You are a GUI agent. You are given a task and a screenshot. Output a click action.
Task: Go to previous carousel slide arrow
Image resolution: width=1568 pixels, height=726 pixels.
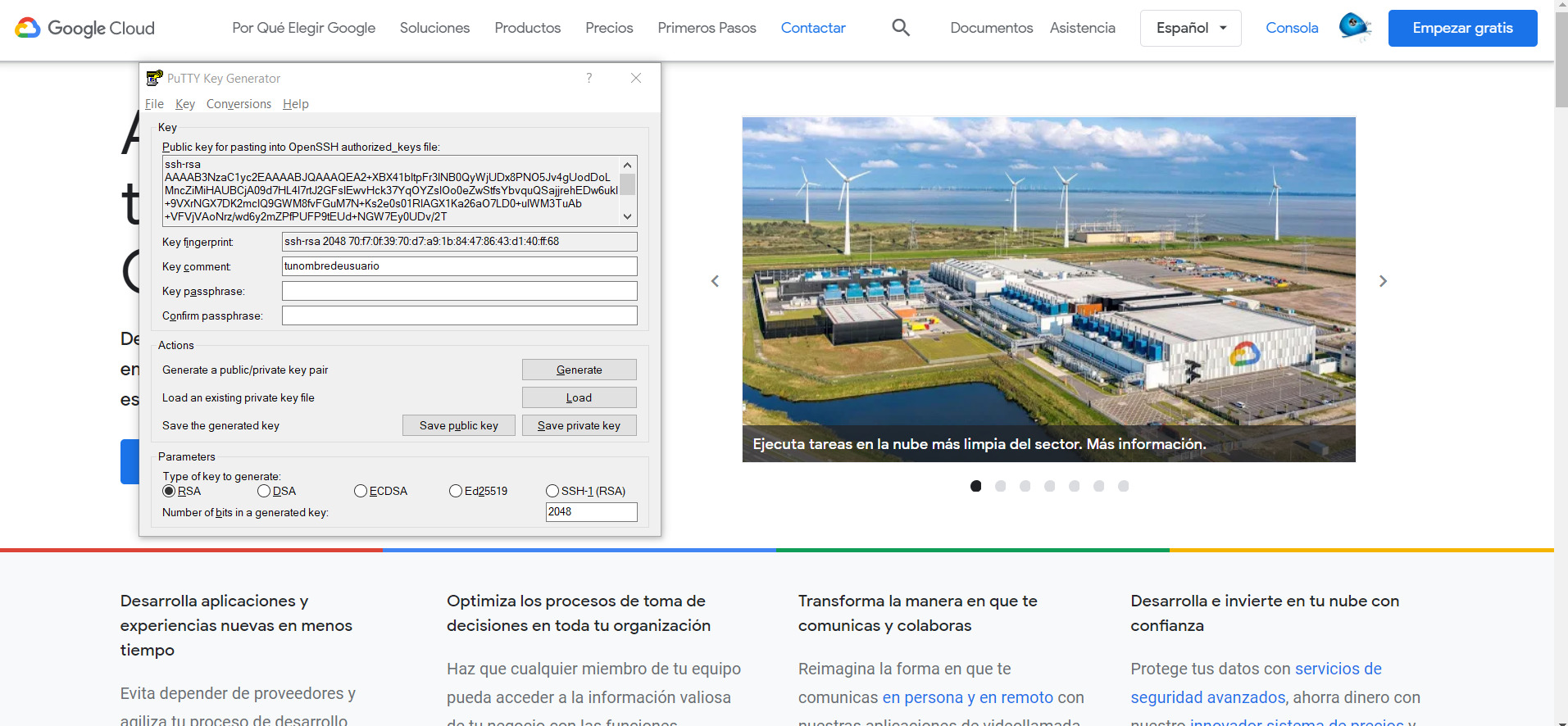[715, 281]
